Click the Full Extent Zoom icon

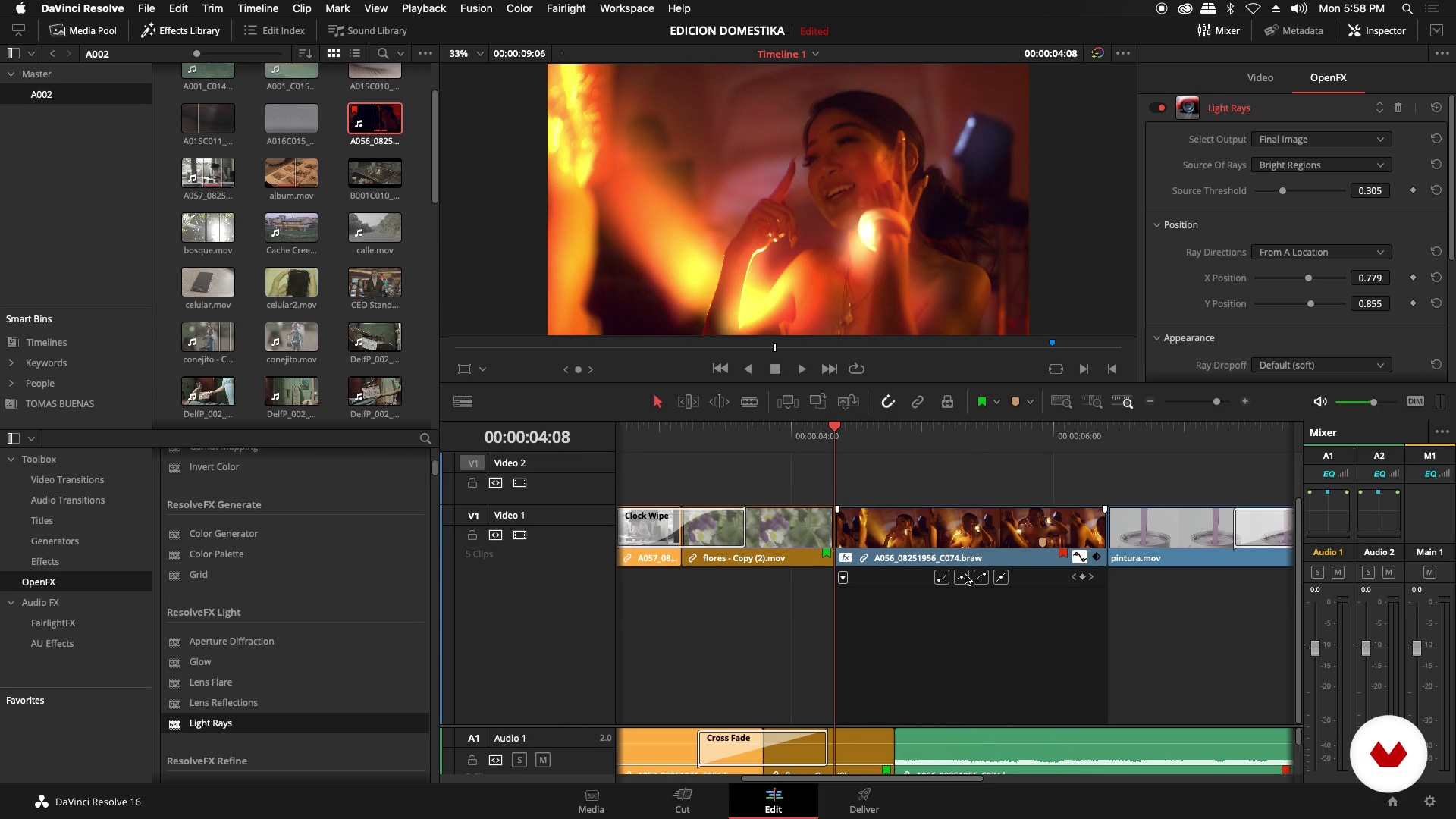tap(1062, 402)
